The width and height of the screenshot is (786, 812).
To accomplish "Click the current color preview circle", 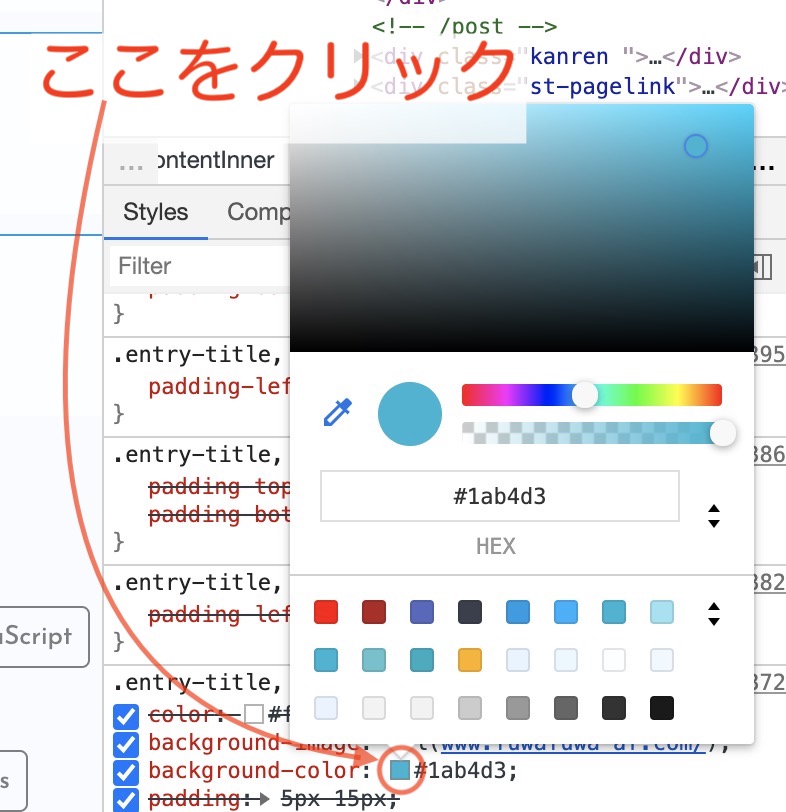I will (x=410, y=414).
